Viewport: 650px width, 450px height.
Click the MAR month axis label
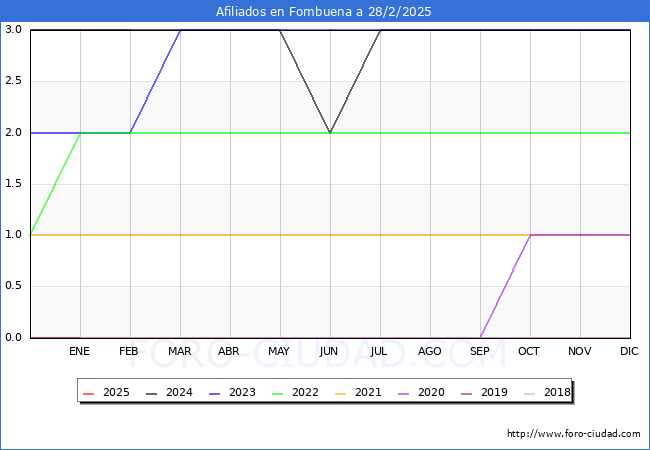[x=179, y=351]
